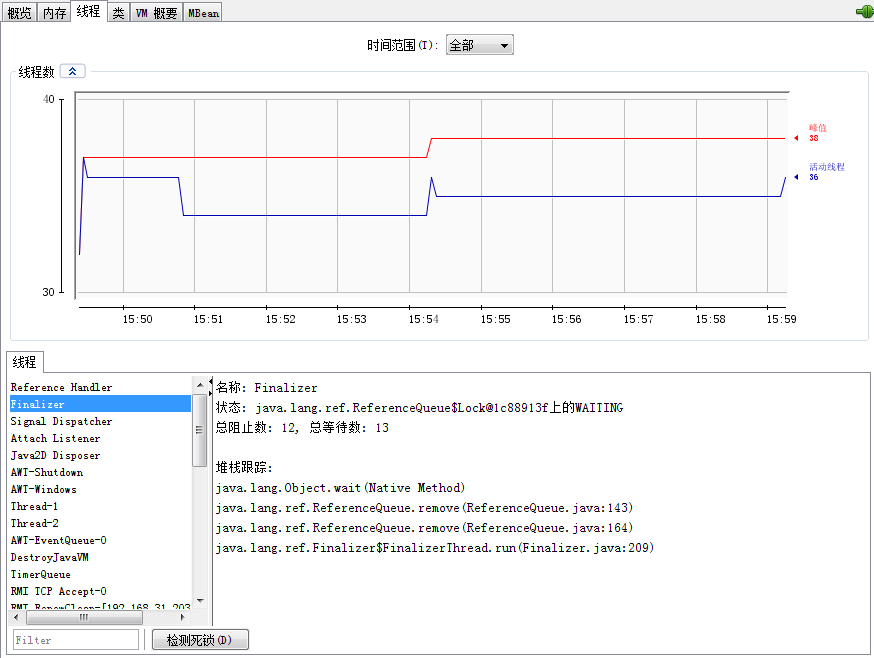Switch to the 概览 tab
The height and width of the screenshot is (658, 874).
click(19, 11)
